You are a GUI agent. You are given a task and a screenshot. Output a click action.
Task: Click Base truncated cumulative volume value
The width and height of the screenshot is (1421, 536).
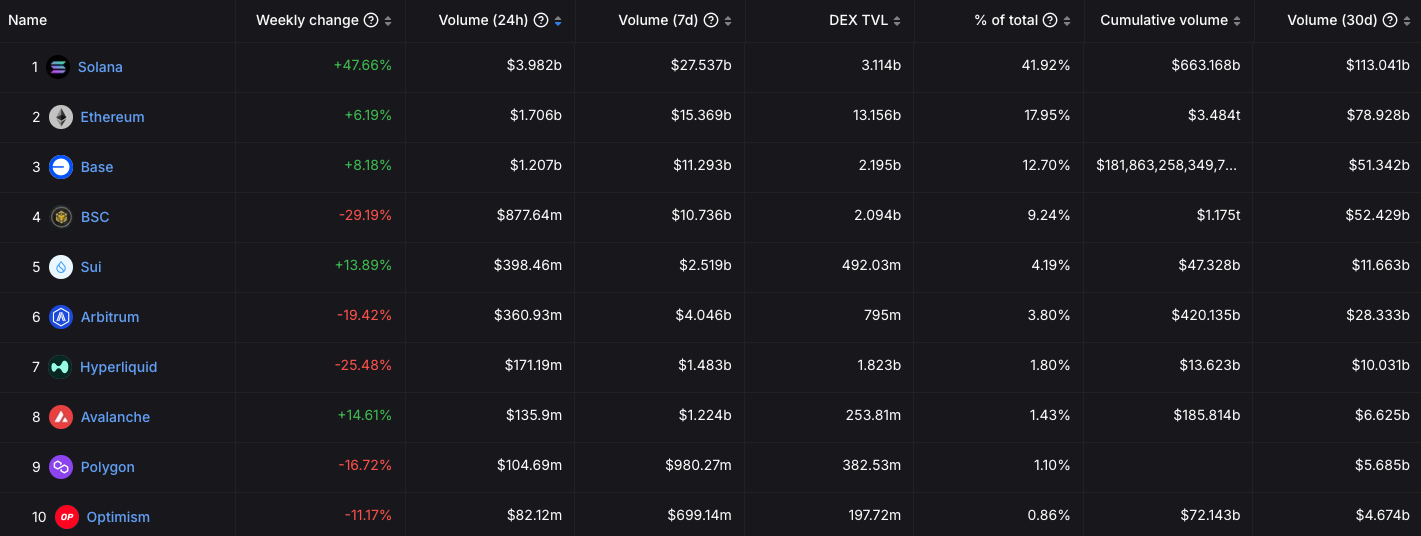coord(1166,167)
